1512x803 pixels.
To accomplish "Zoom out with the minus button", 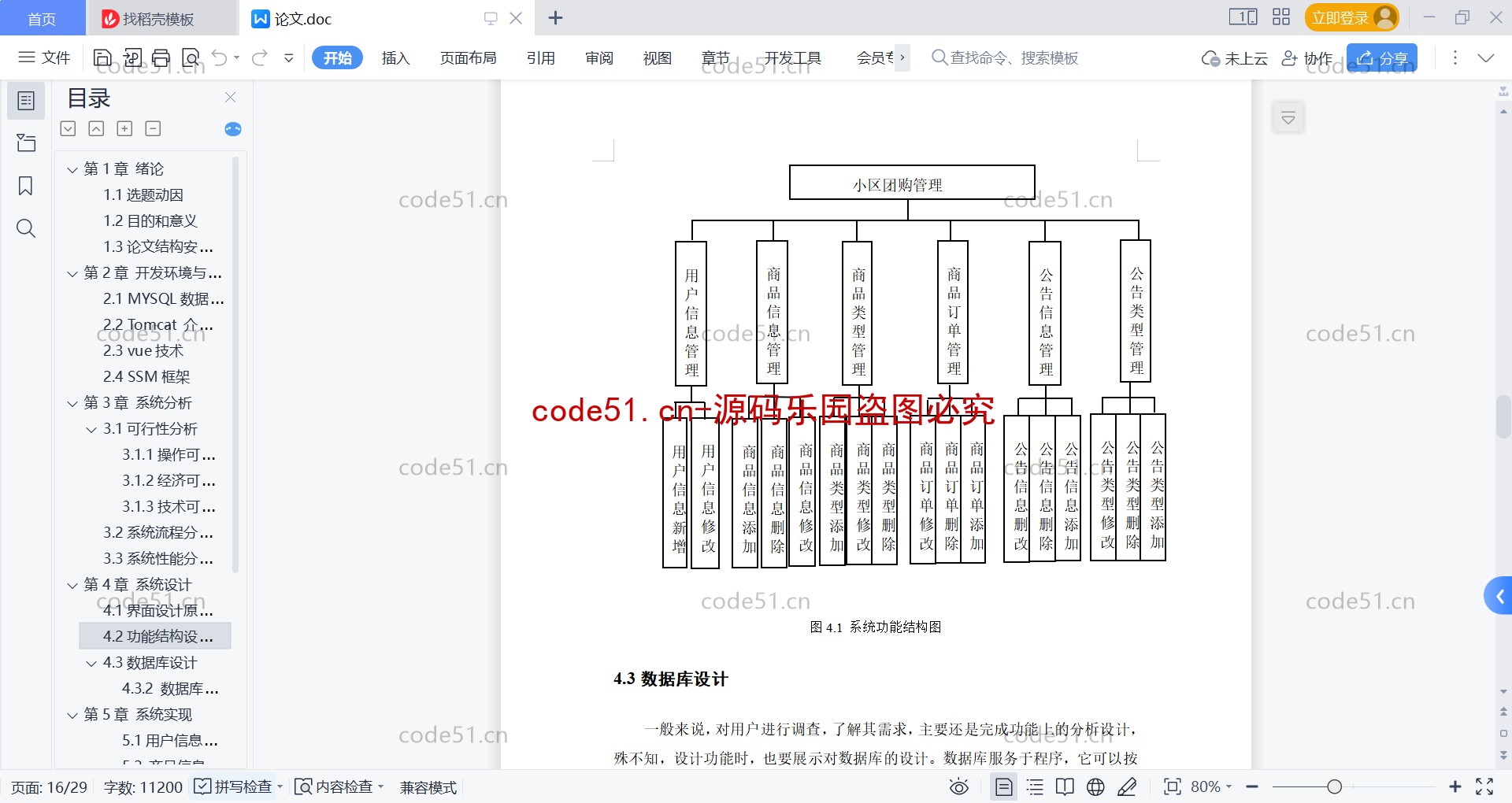I will click(x=1252, y=786).
